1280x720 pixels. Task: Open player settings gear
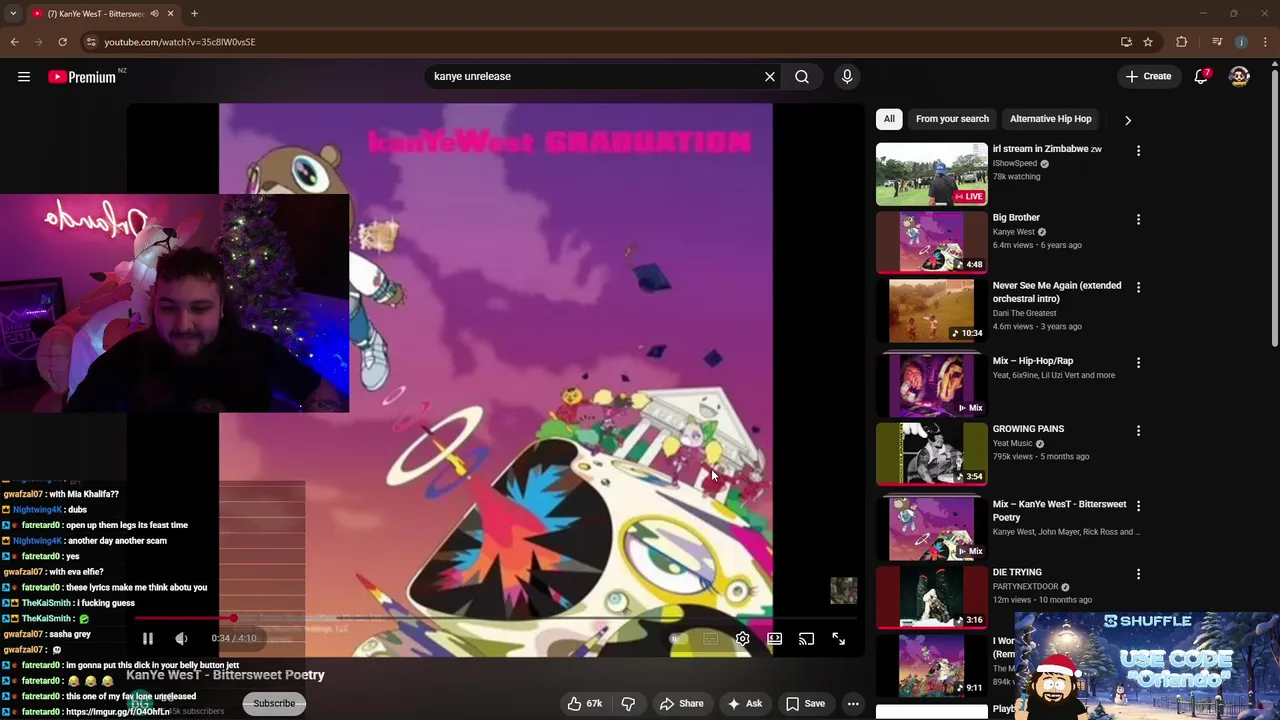click(x=742, y=639)
